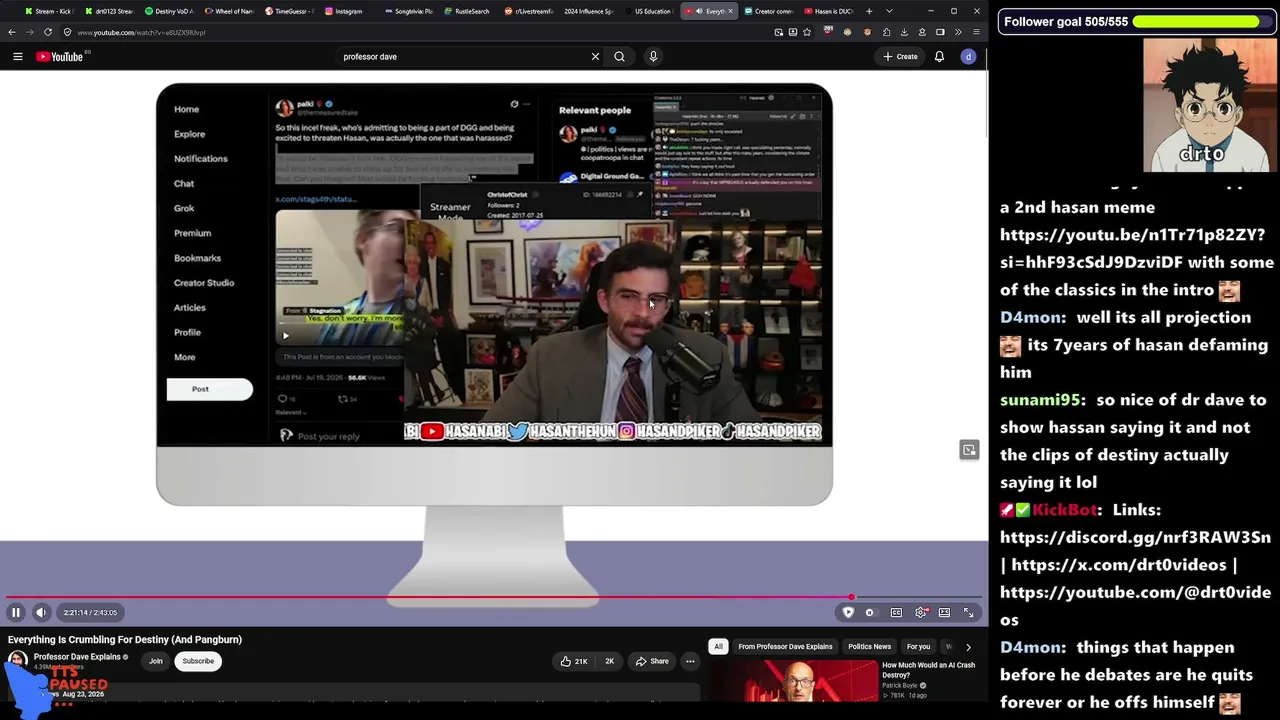Click the video title text
1280x720 pixels.
pyautogui.click(x=125, y=640)
